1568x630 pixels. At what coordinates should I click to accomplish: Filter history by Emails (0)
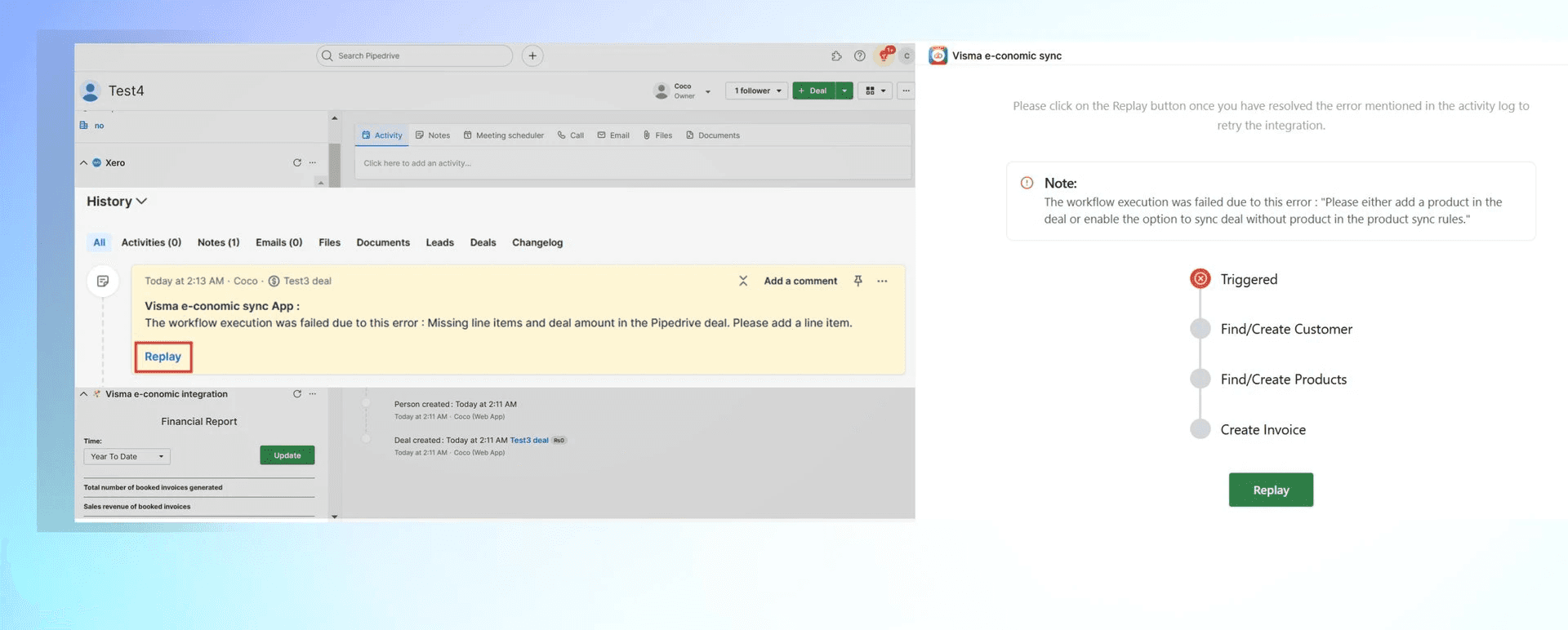tap(278, 242)
